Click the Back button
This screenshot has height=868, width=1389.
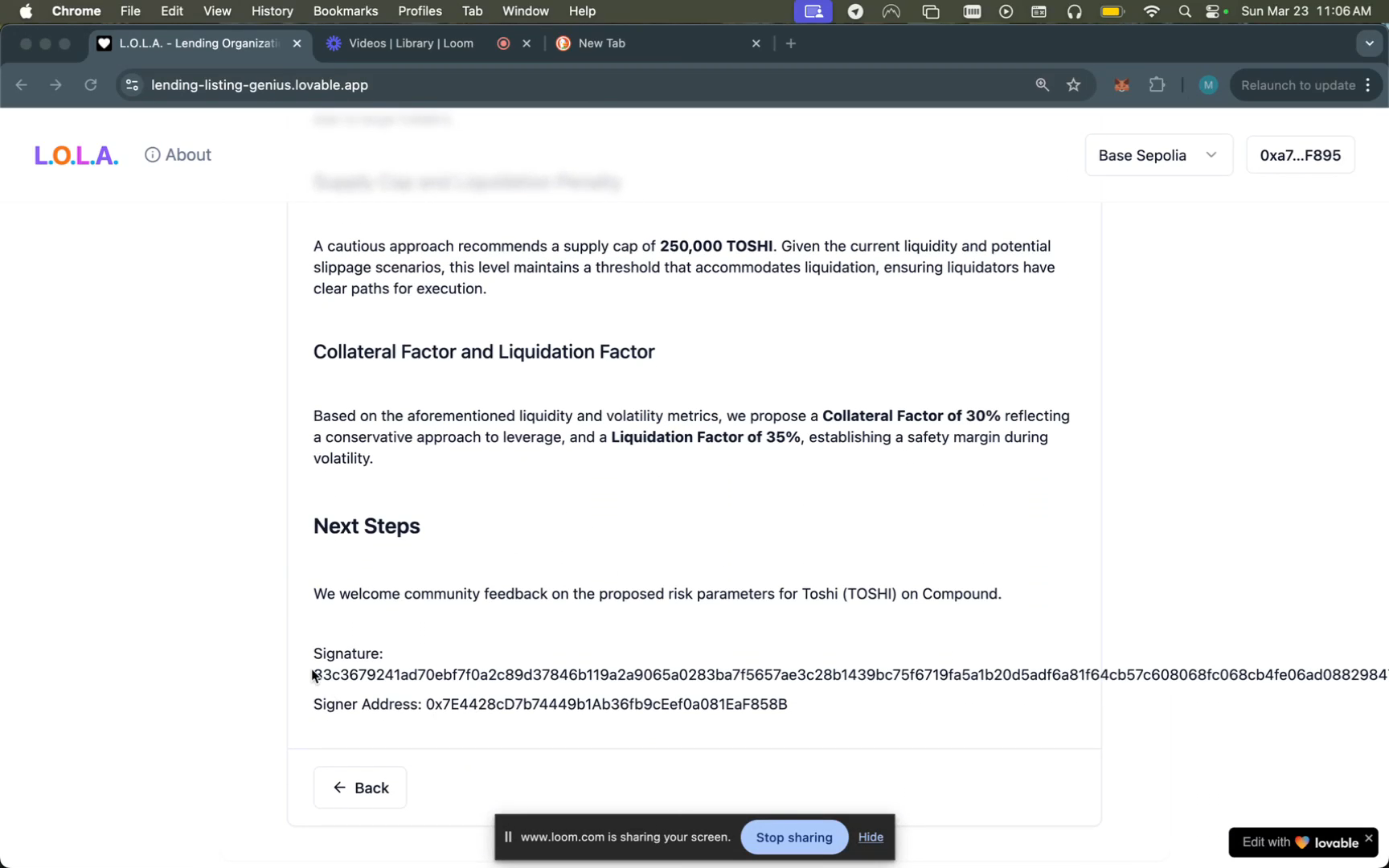click(x=360, y=788)
